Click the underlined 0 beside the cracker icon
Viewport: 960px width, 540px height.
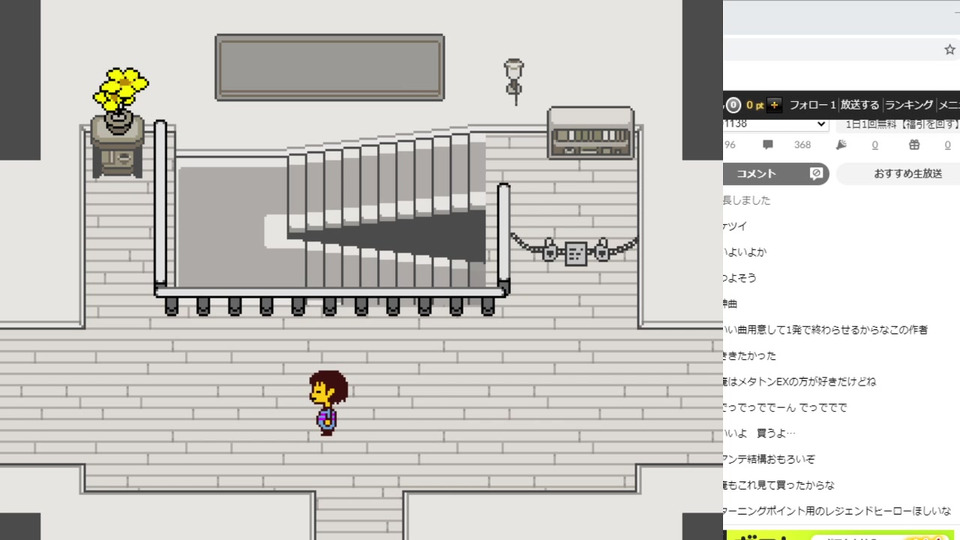(875, 145)
